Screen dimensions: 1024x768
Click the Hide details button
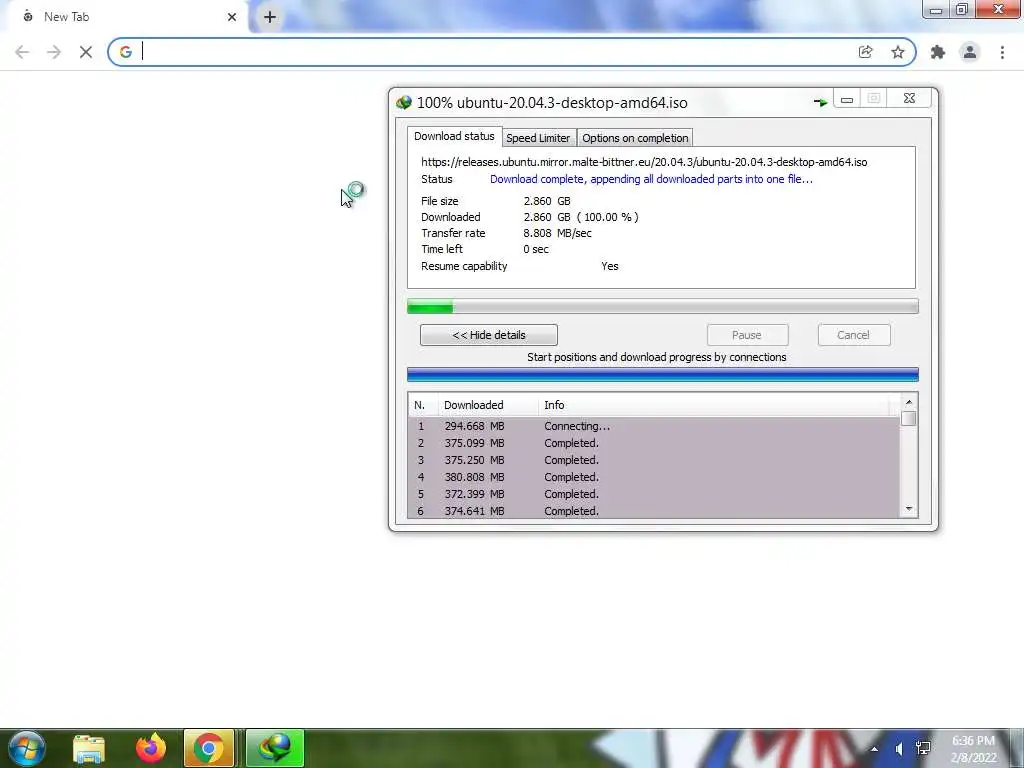[x=488, y=335]
